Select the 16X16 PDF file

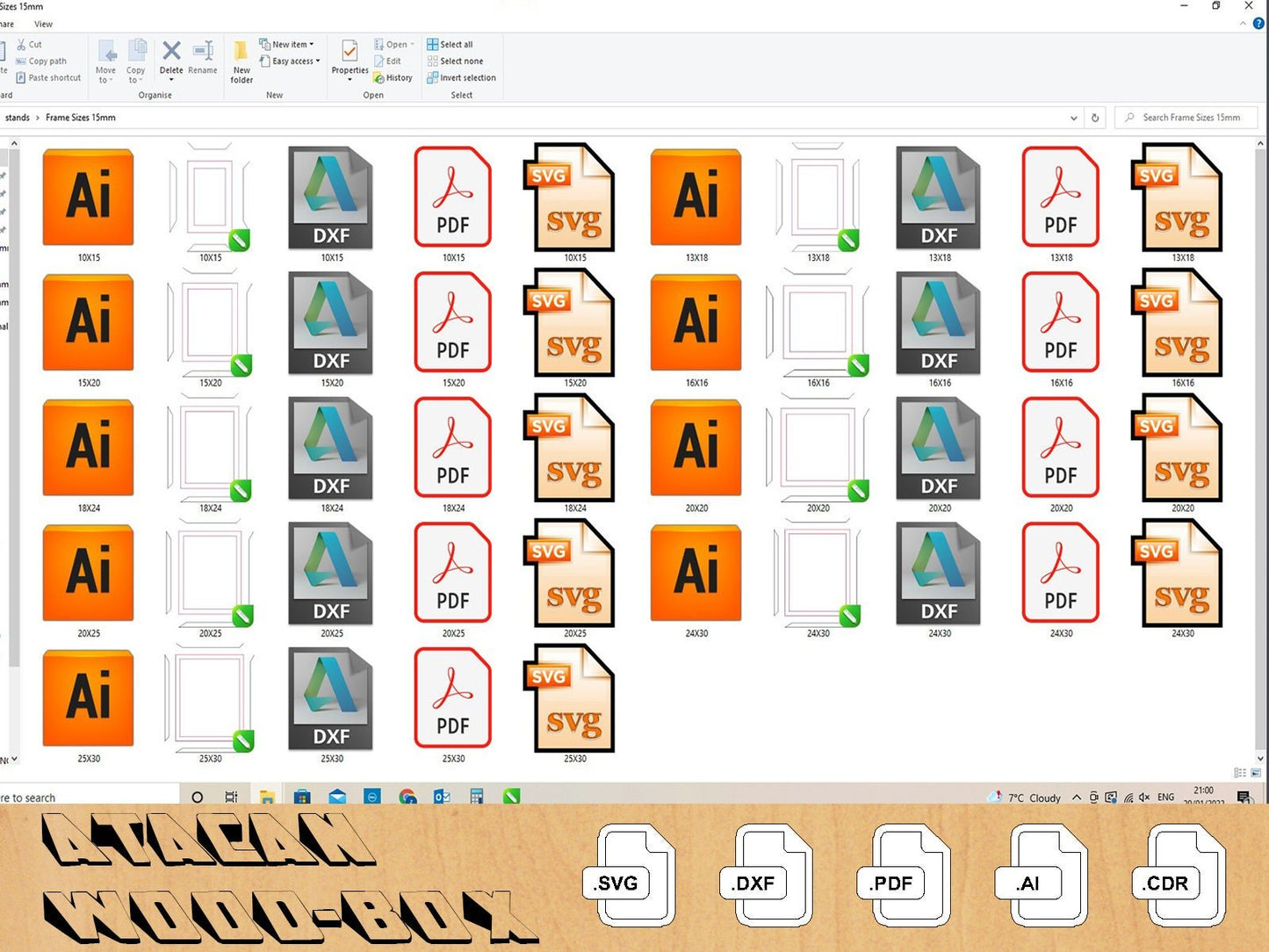point(1061,323)
